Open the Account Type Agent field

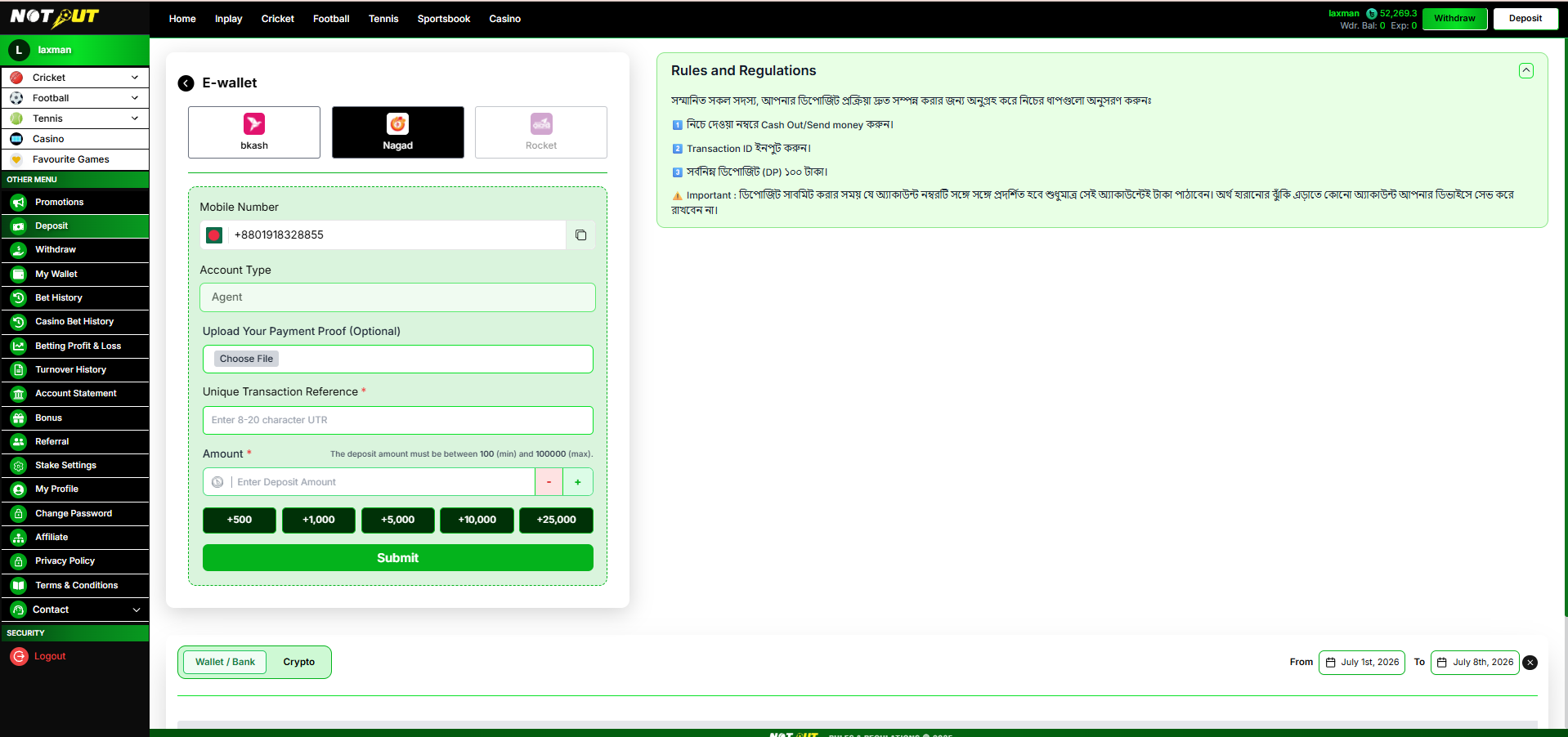(x=397, y=297)
